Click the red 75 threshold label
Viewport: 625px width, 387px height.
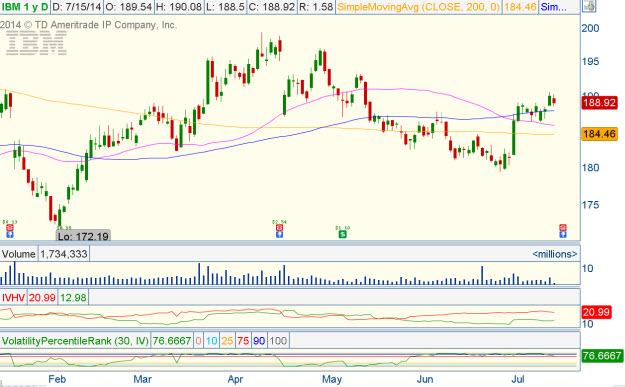click(243, 341)
